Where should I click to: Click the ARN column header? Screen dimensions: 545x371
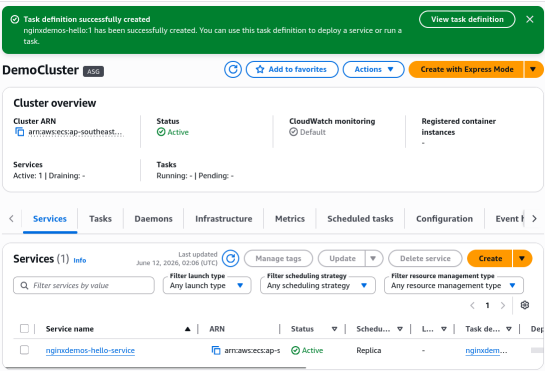click(x=217, y=329)
